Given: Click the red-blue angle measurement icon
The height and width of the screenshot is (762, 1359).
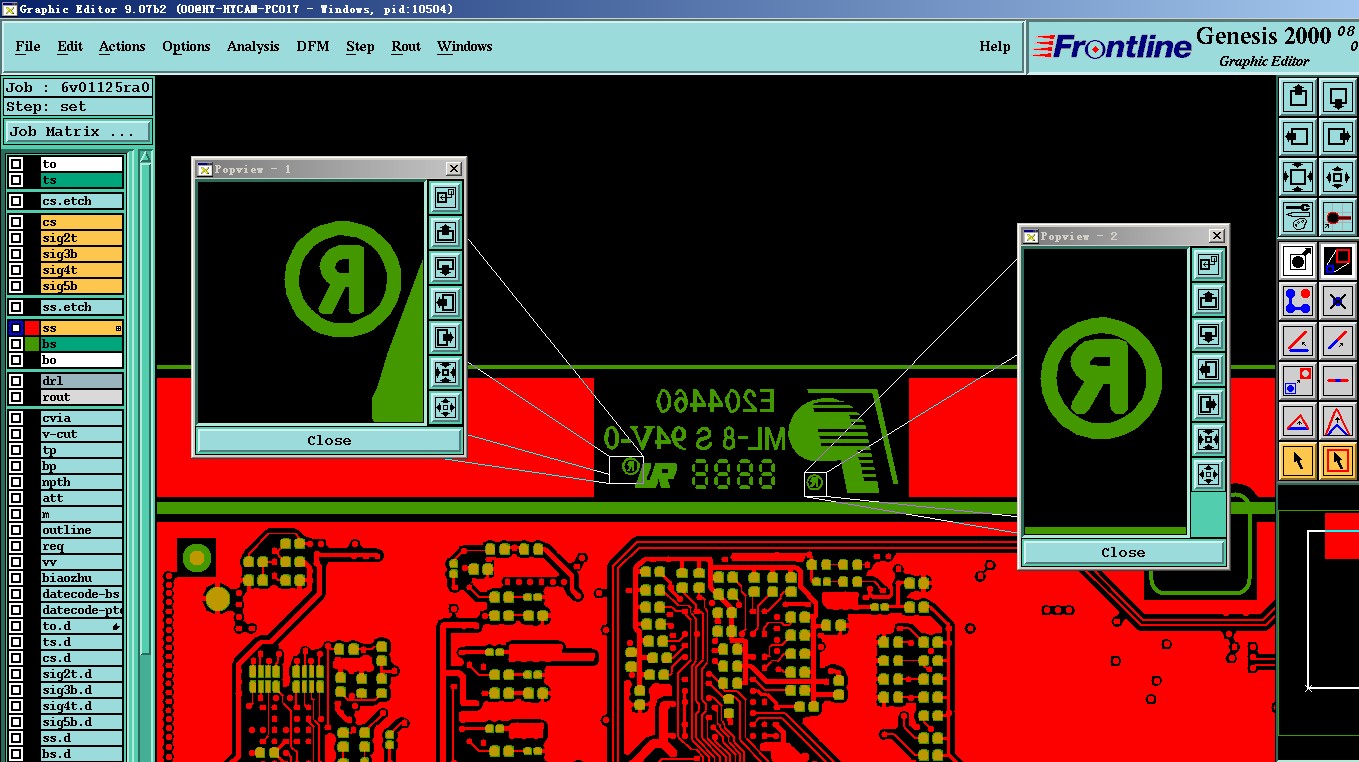Looking at the screenshot, I should [x=1298, y=341].
